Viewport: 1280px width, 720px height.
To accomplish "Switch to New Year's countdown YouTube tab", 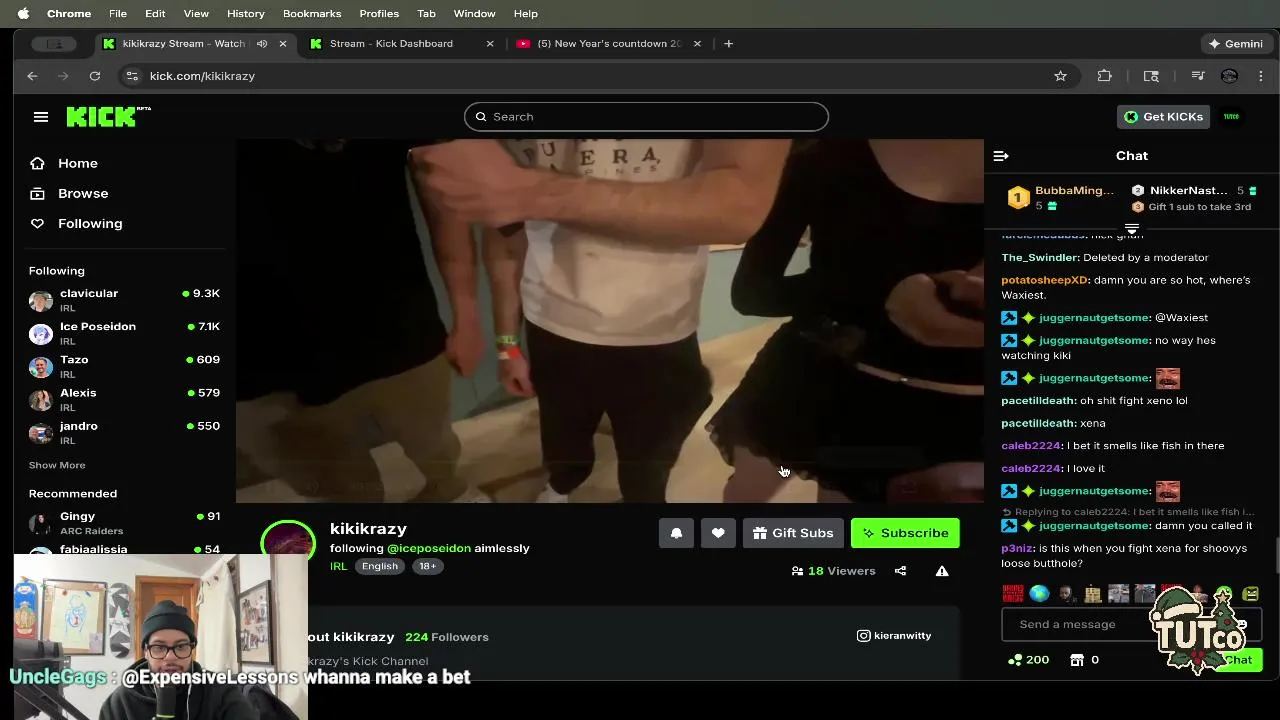I will click(610, 44).
